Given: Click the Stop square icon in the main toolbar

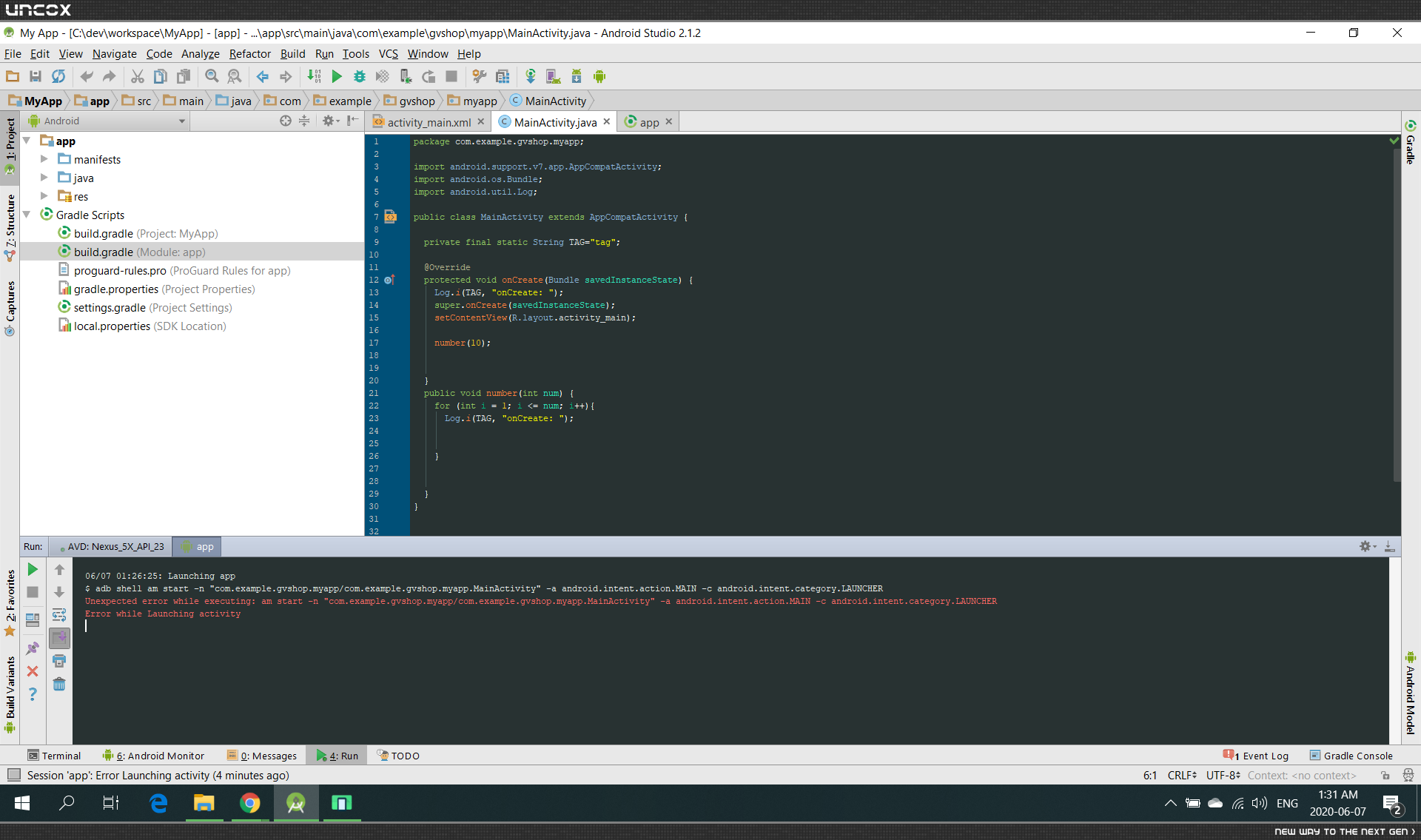Looking at the screenshot, I should pos(451,76).
